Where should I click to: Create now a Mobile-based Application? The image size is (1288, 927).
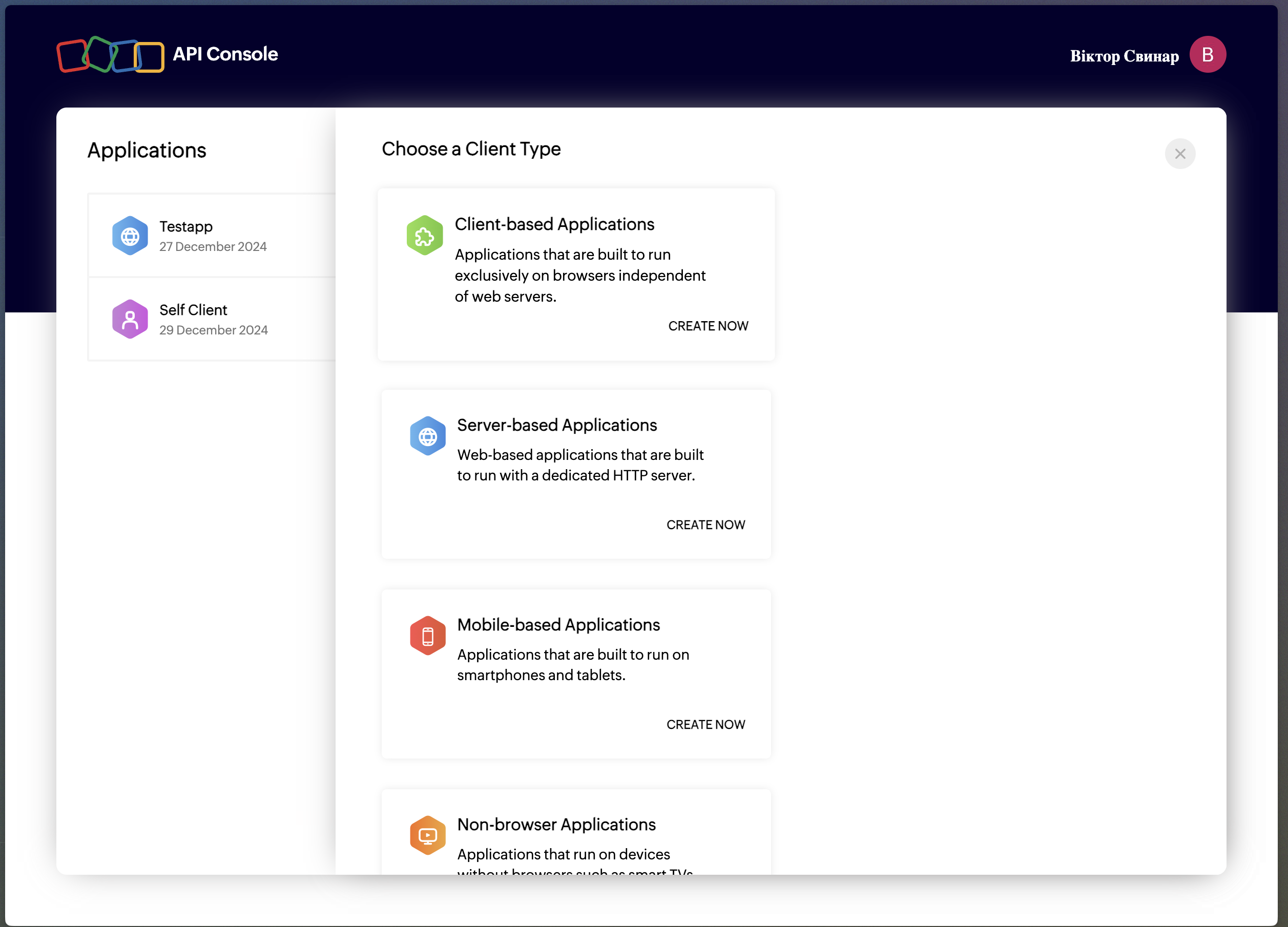click(x=705, y=724)
